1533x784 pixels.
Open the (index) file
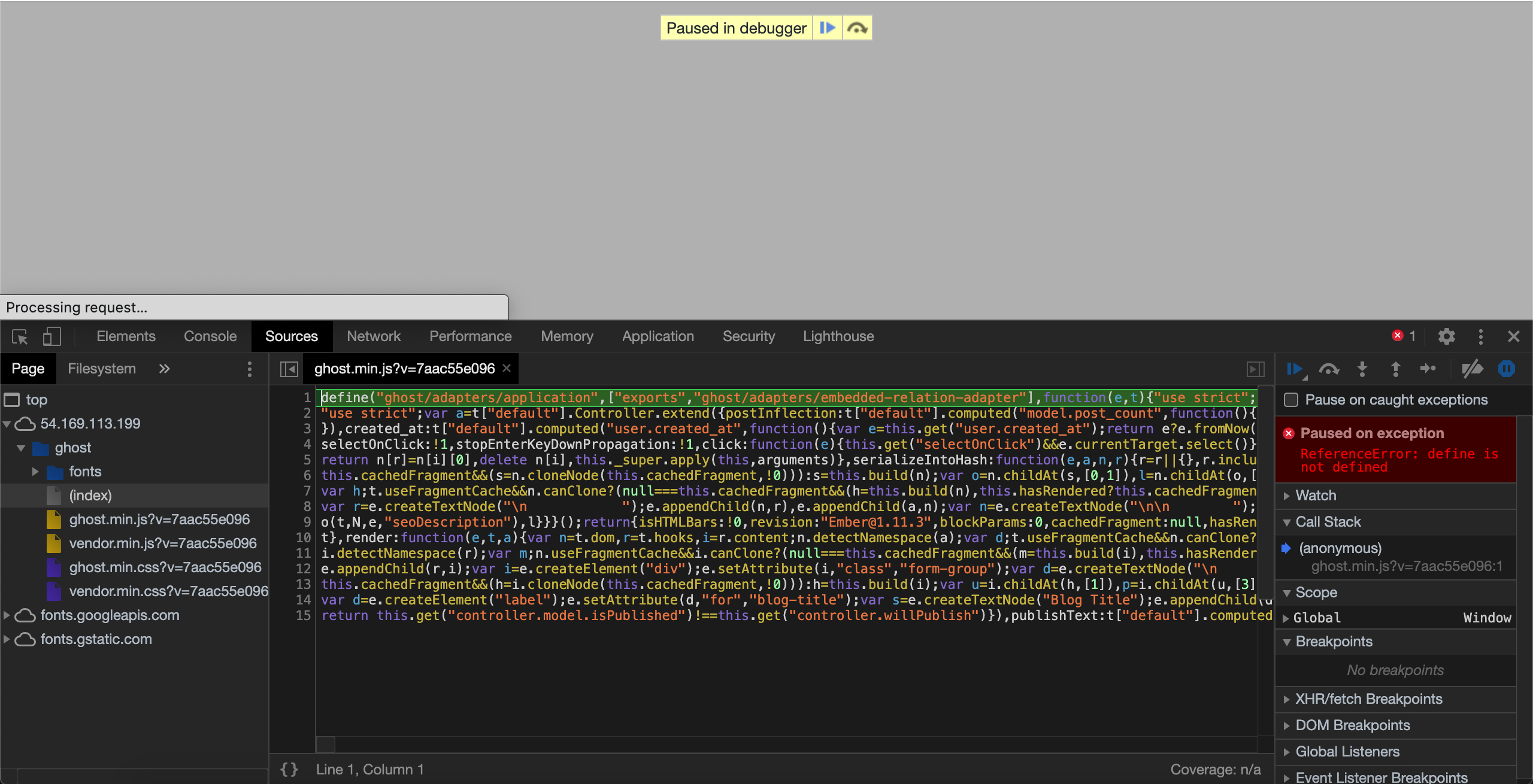pos(90,496)
